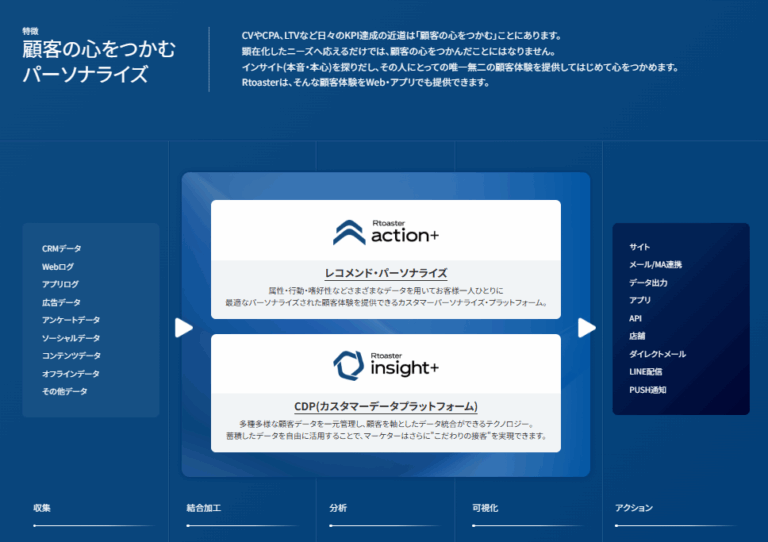Click the action+ card description paragraph

tap(386, 297)
